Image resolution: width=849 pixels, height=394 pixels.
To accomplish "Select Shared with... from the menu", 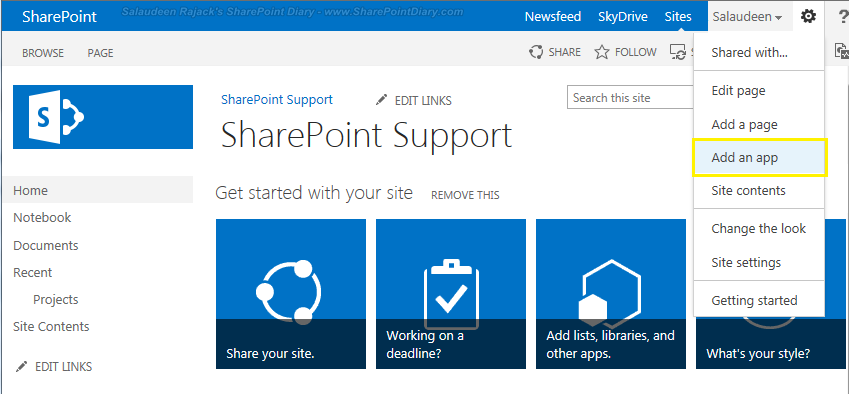I will click(x=759, y=52).
